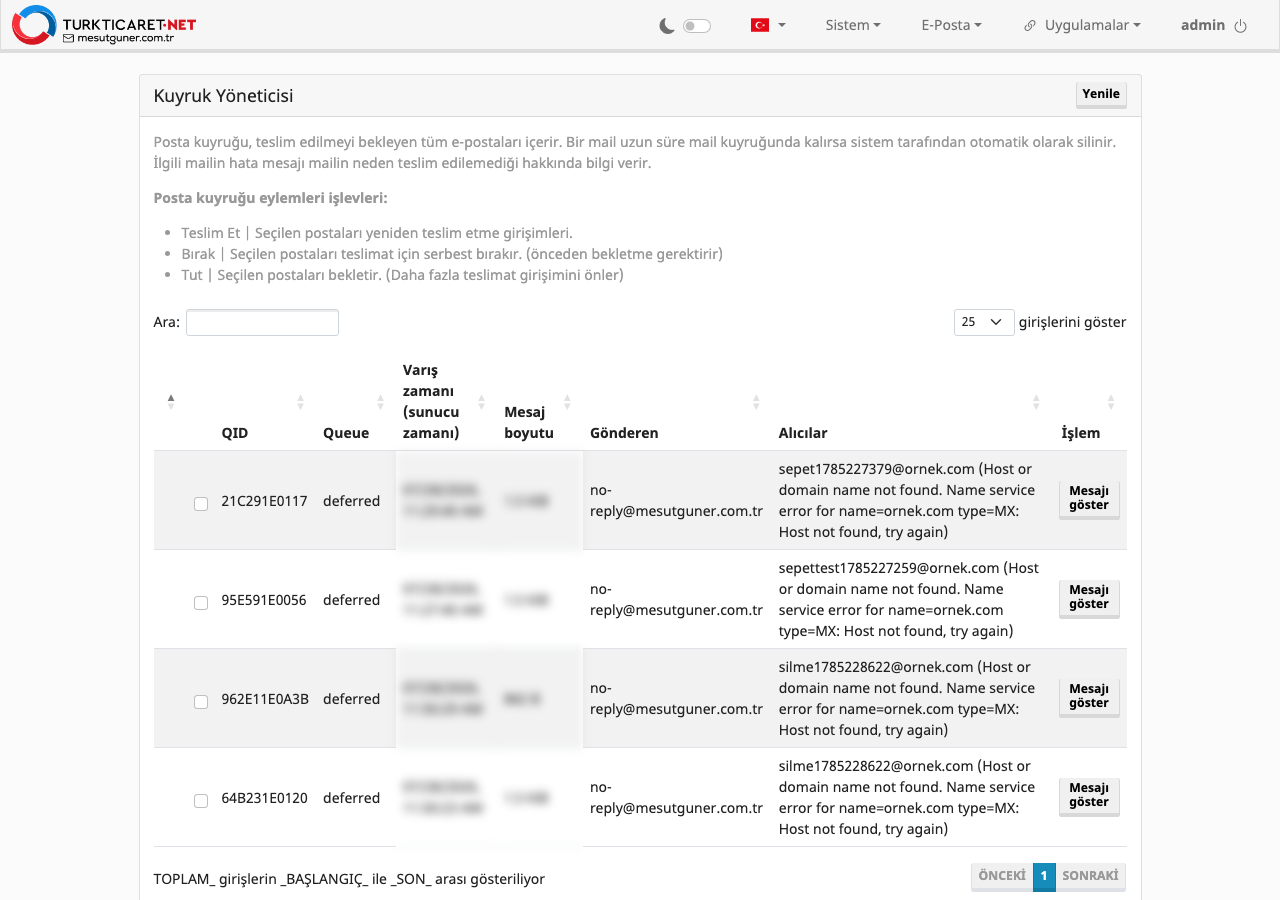The height and width of the screenshot is (900, 1280).
Task: Click recipient sepet1785227379@ornek.com text
Action: coord(876,469)
